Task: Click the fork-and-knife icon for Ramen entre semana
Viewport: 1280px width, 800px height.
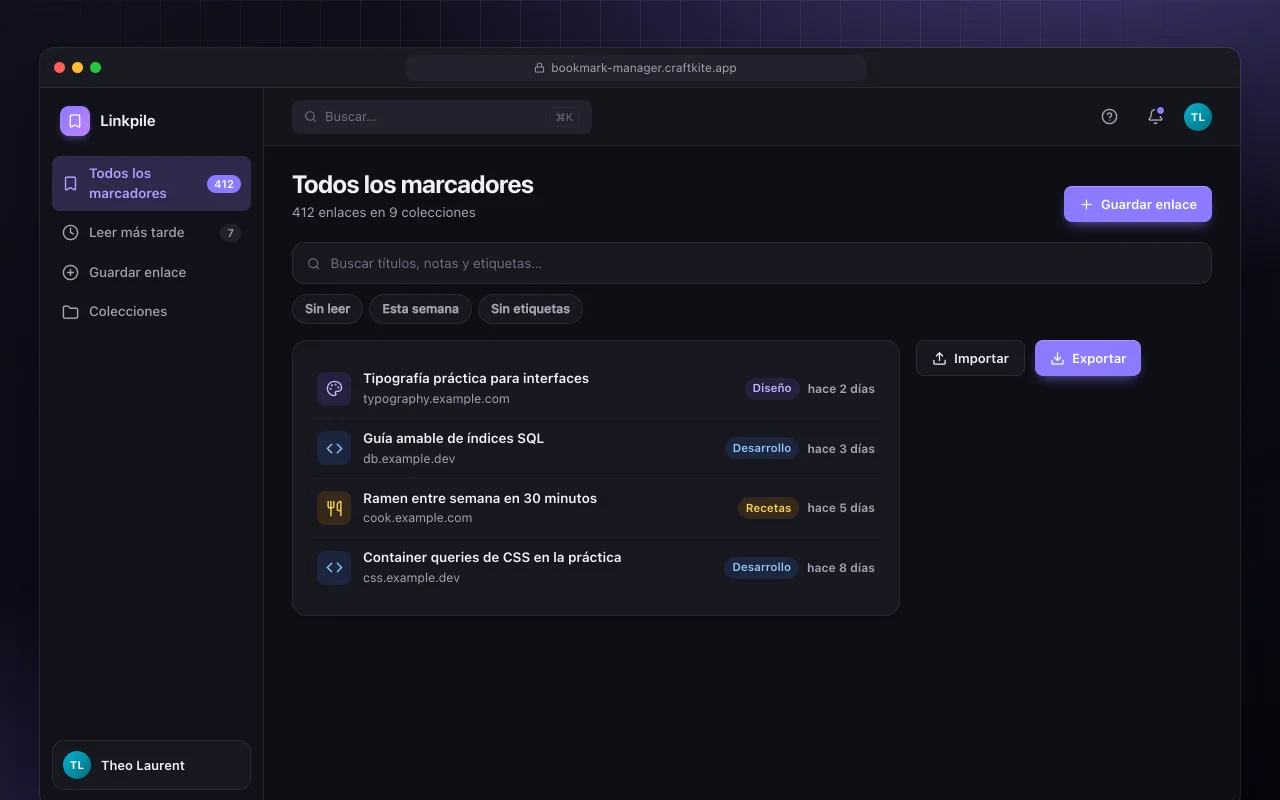Action: [x=334, y=508]
